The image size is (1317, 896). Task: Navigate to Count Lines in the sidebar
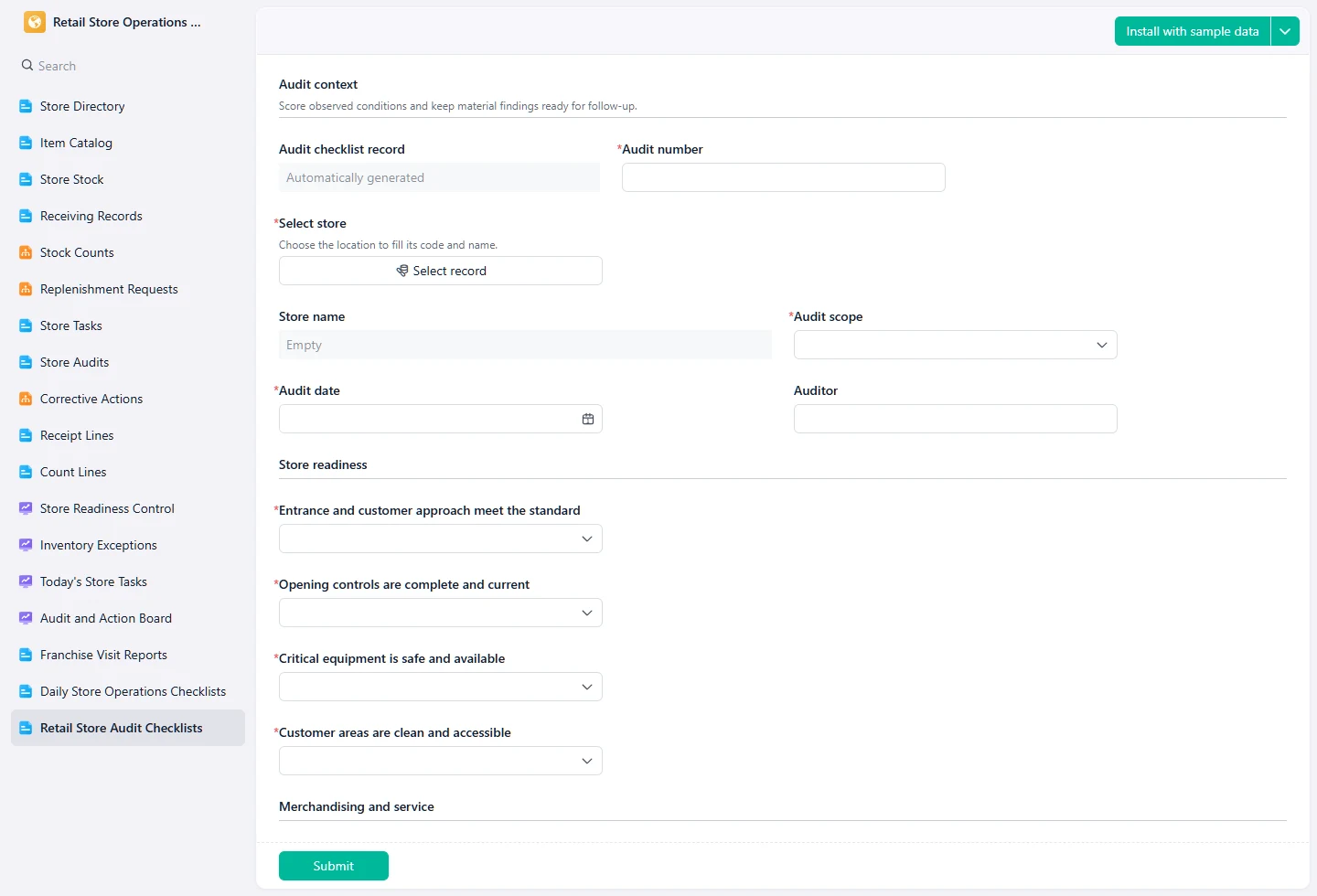pos(128,472)
